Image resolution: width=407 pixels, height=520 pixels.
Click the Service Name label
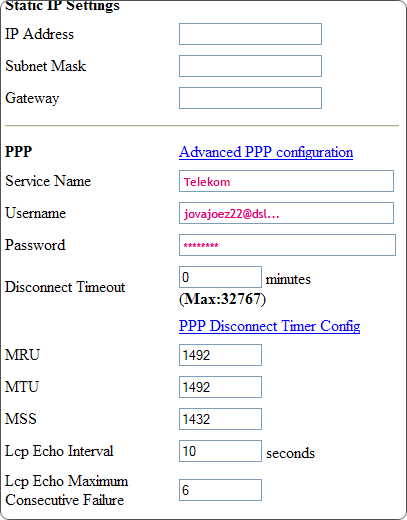48,181
